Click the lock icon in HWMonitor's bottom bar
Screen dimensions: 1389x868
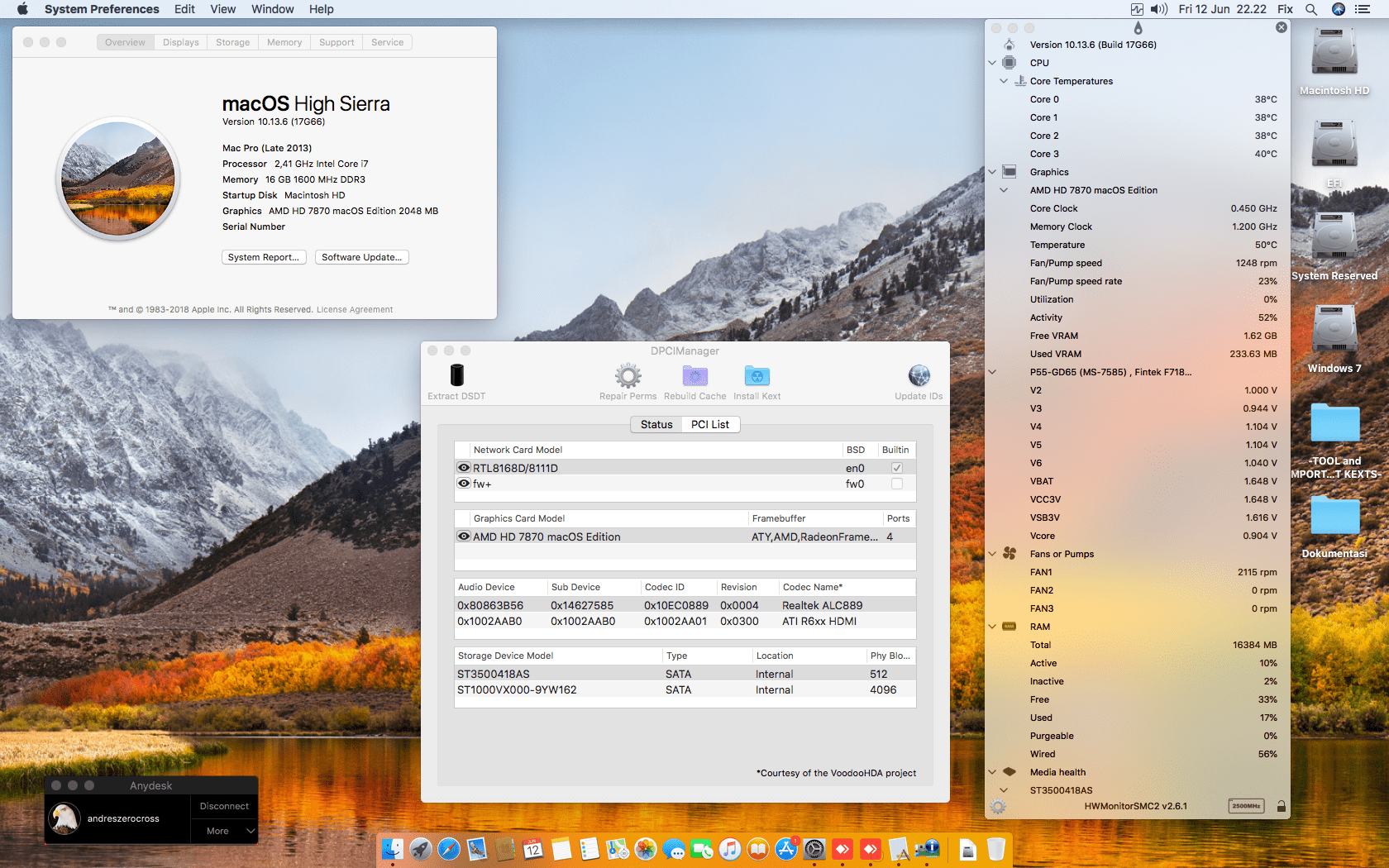(x=1280, y=806)
